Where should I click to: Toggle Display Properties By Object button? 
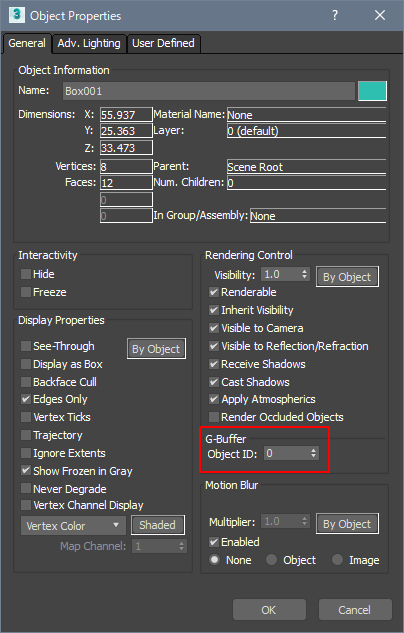[157, 349]
